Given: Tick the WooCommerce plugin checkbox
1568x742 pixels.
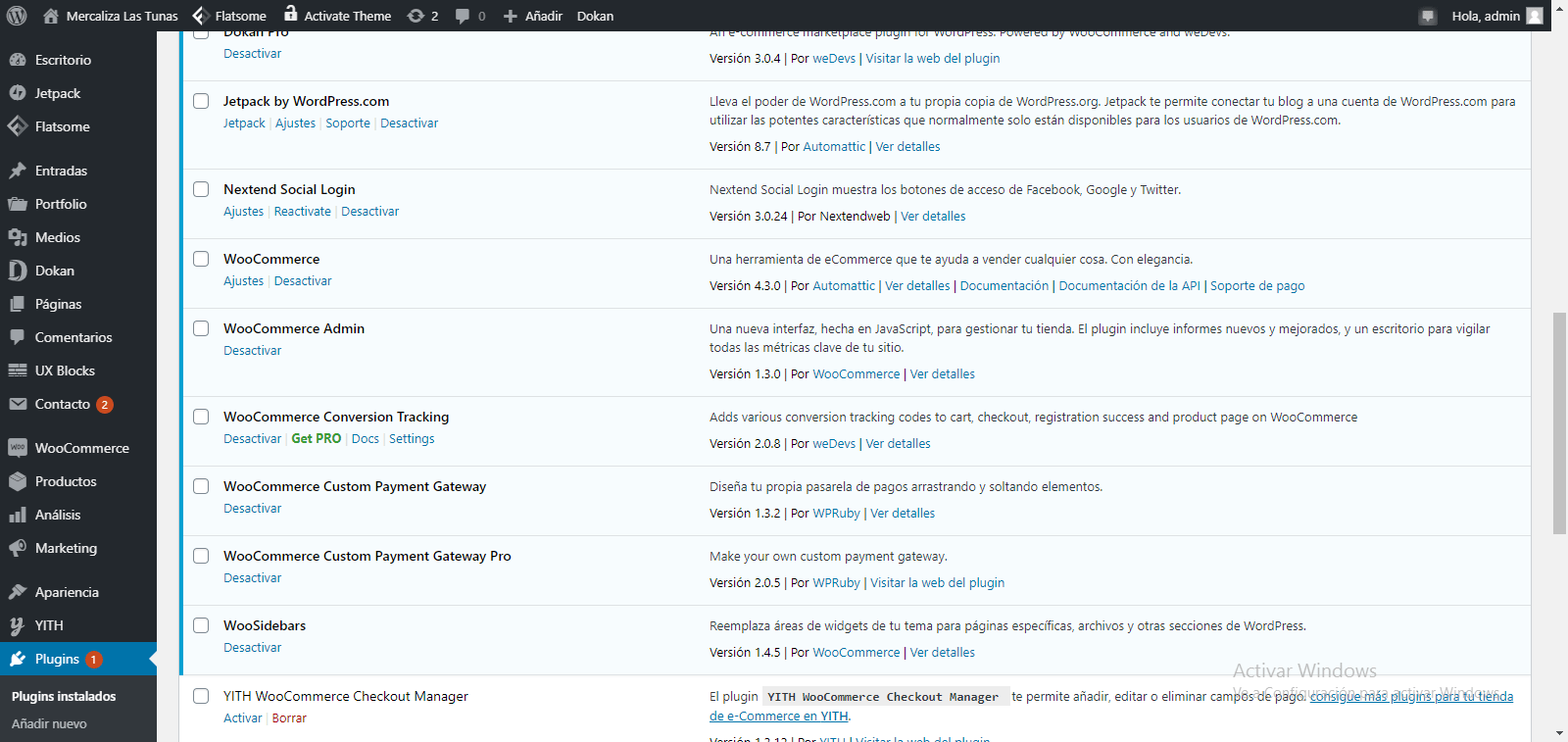Looking at the screenshot, I should point(201,259).
